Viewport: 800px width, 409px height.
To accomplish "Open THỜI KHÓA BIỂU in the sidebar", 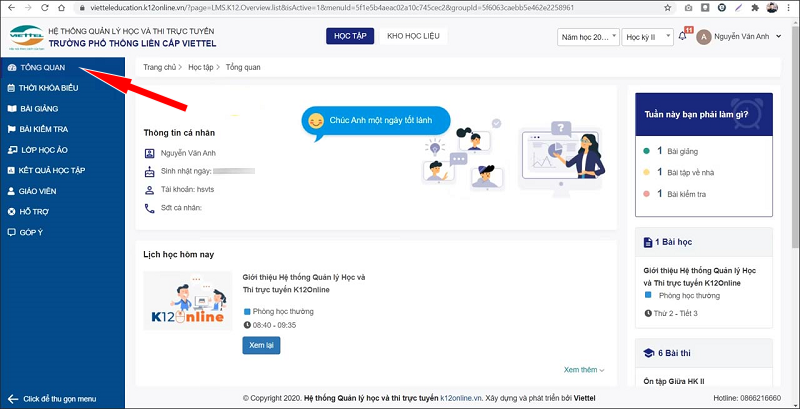I will point(48,88).
